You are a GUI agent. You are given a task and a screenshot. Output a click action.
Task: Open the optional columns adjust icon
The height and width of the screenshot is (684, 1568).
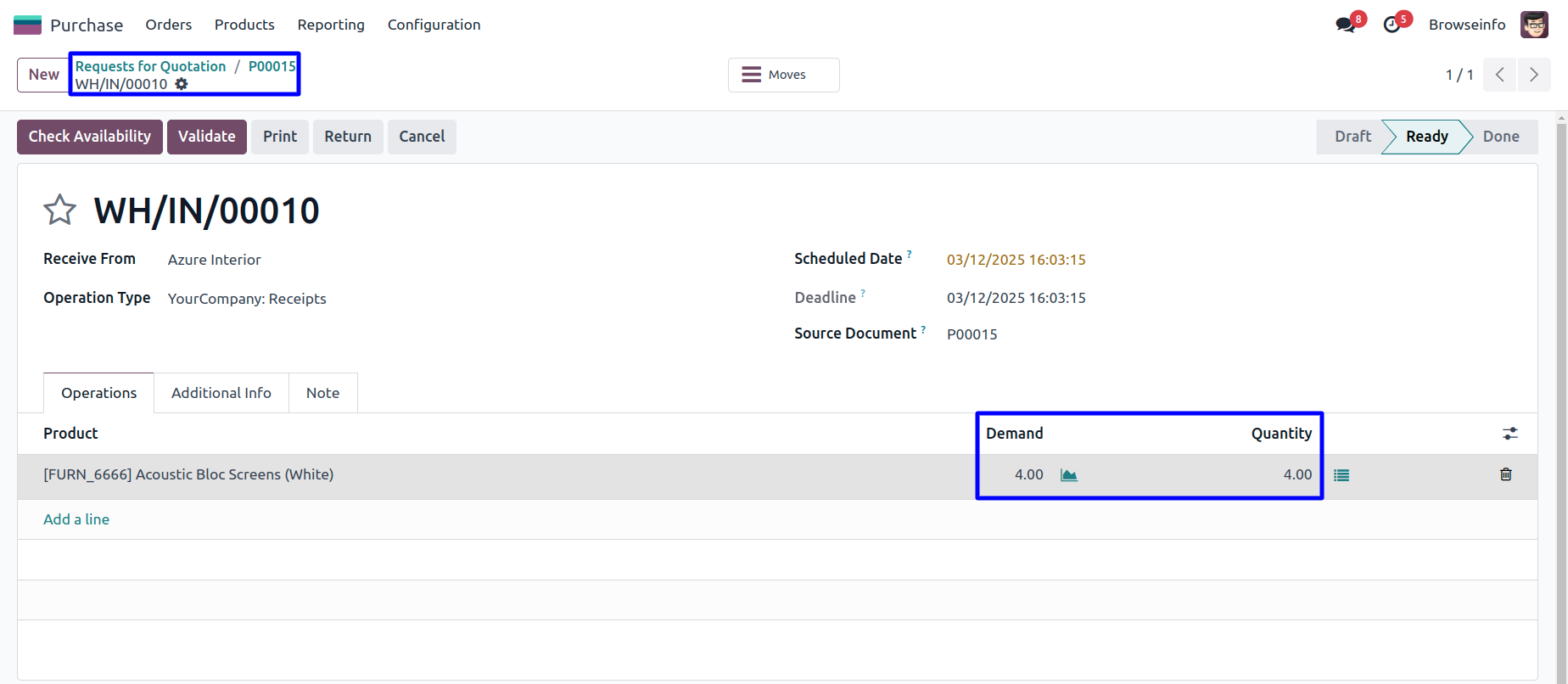[1509, 434]
